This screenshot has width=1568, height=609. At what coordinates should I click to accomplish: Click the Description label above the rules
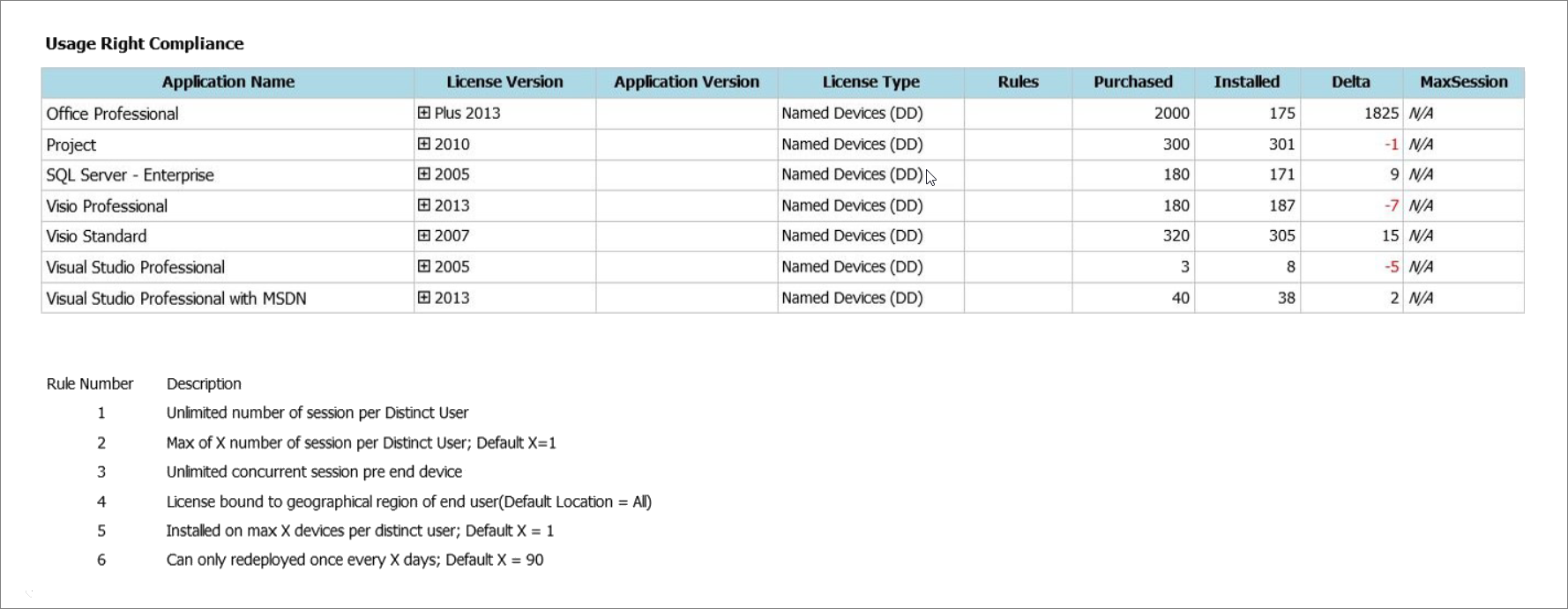pos(204,383)
